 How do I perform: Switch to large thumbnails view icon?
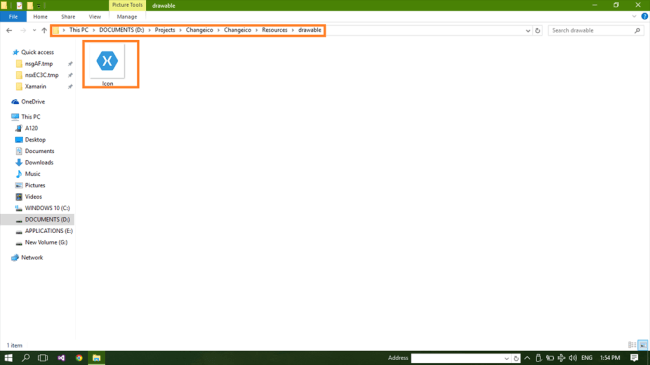point(643,345)
